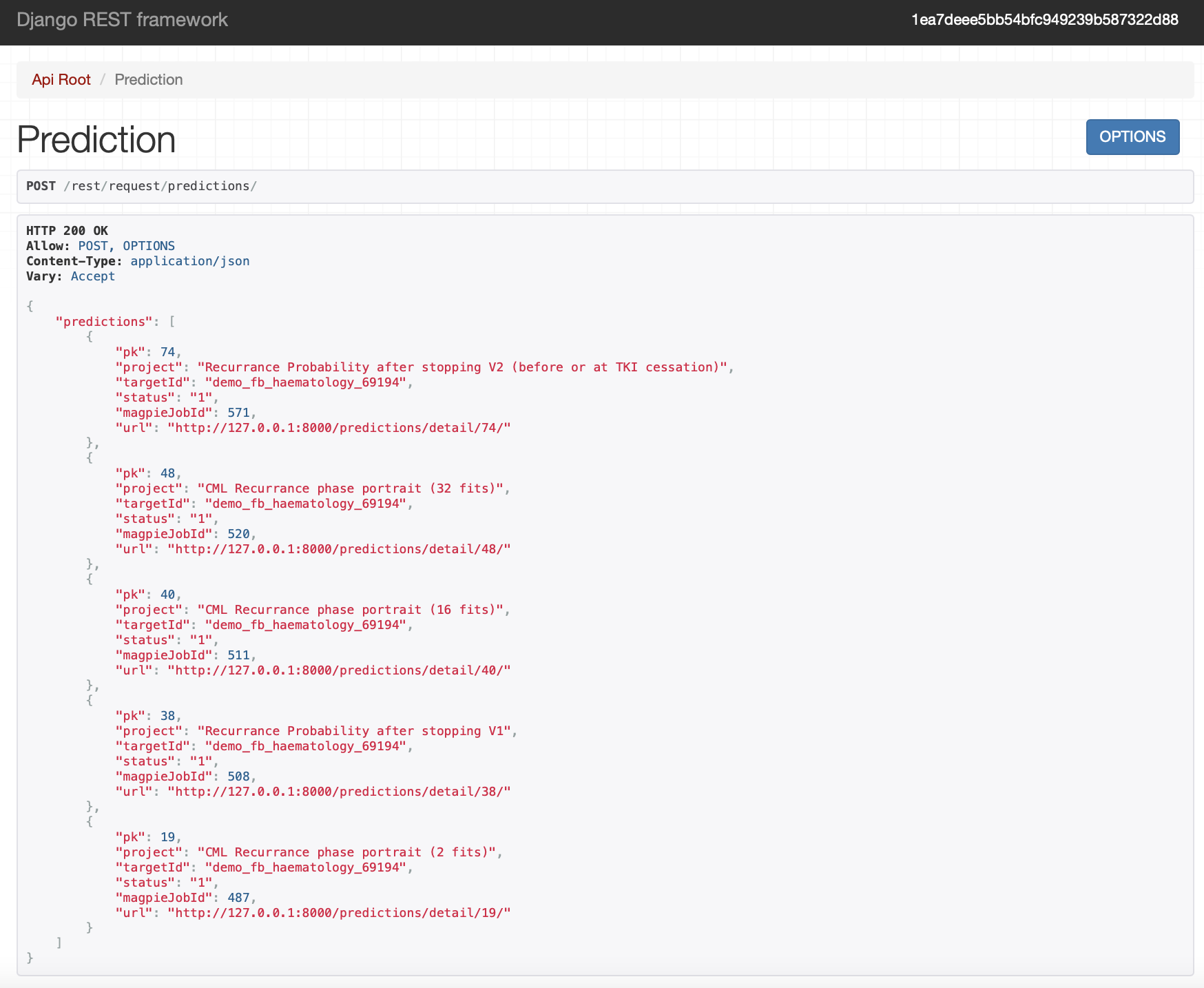Click Django REST framework brand link
Viewport: 1204px width, 988px height.
coord(122,20)
